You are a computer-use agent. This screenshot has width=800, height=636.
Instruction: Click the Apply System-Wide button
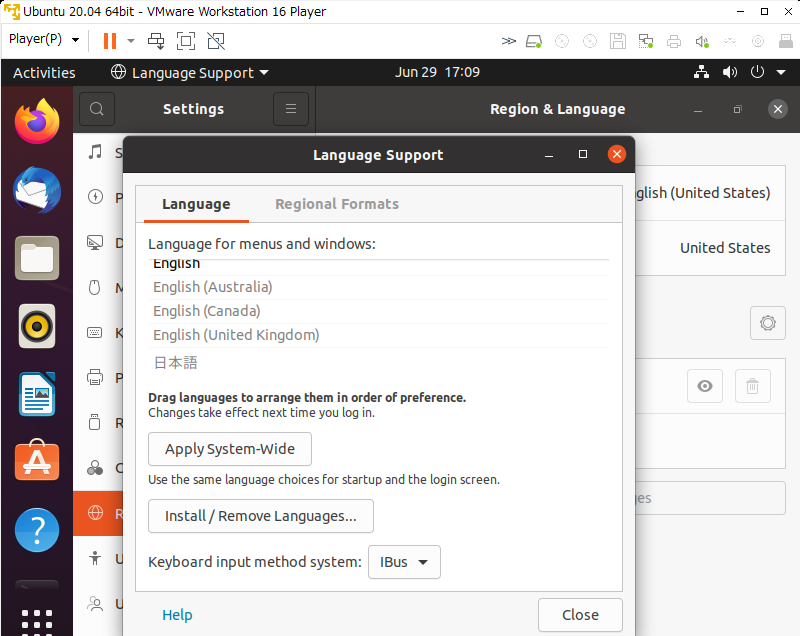(230, 449)
